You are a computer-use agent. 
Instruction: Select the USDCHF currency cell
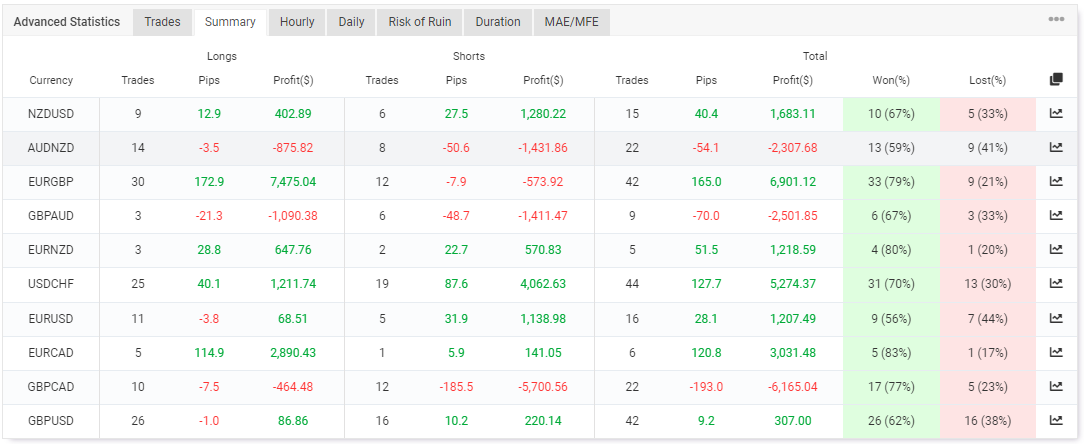point(51,284)
